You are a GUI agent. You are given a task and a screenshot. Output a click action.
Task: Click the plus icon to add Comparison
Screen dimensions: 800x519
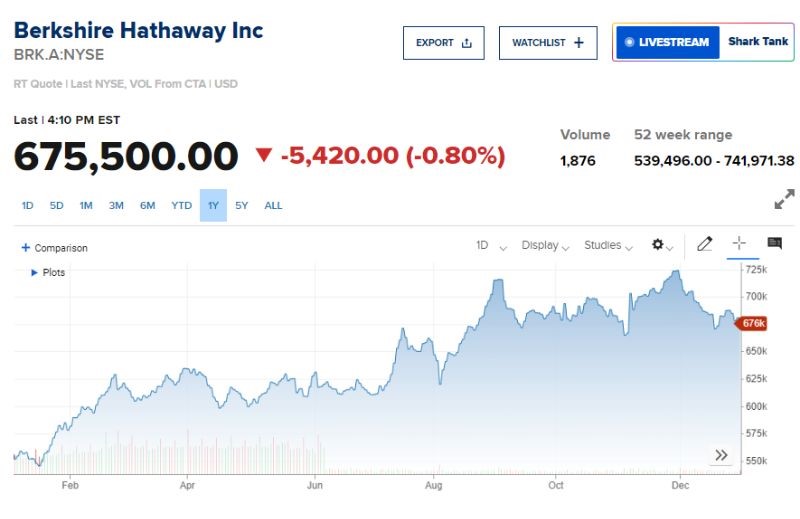pos(26,248)
